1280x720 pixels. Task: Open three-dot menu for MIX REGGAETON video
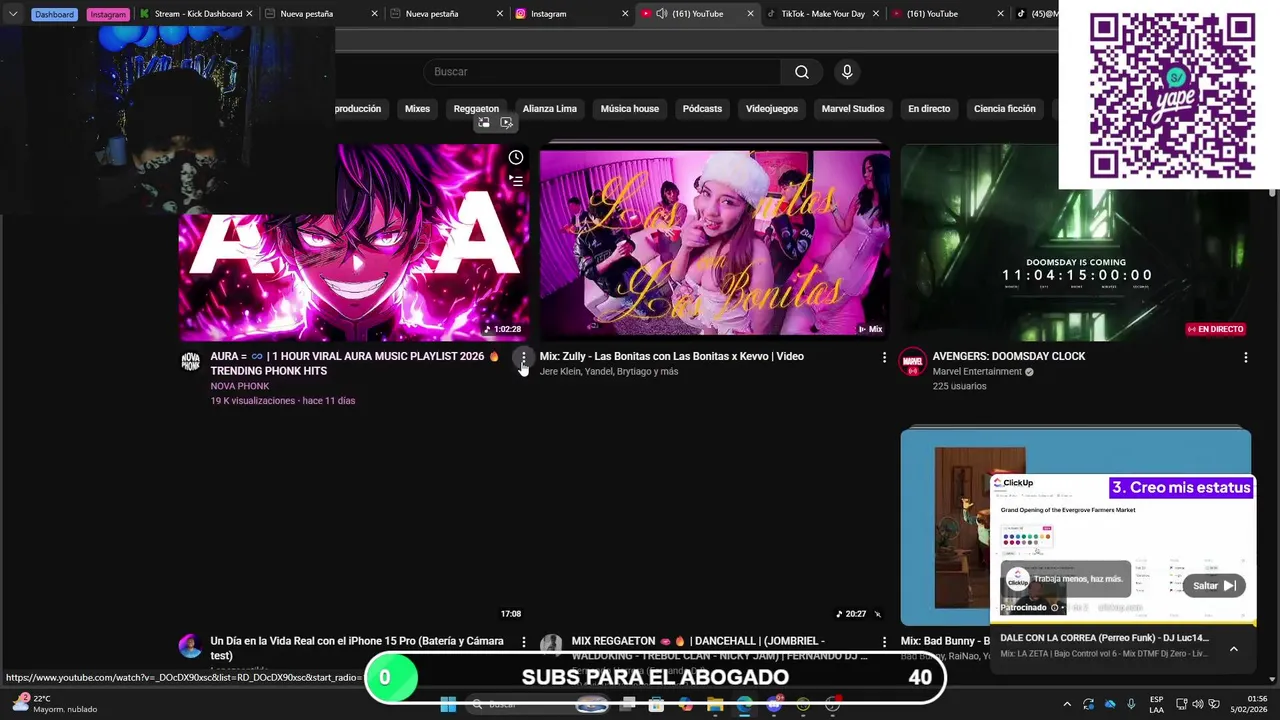pyautogui.click(x=884, y=641)
